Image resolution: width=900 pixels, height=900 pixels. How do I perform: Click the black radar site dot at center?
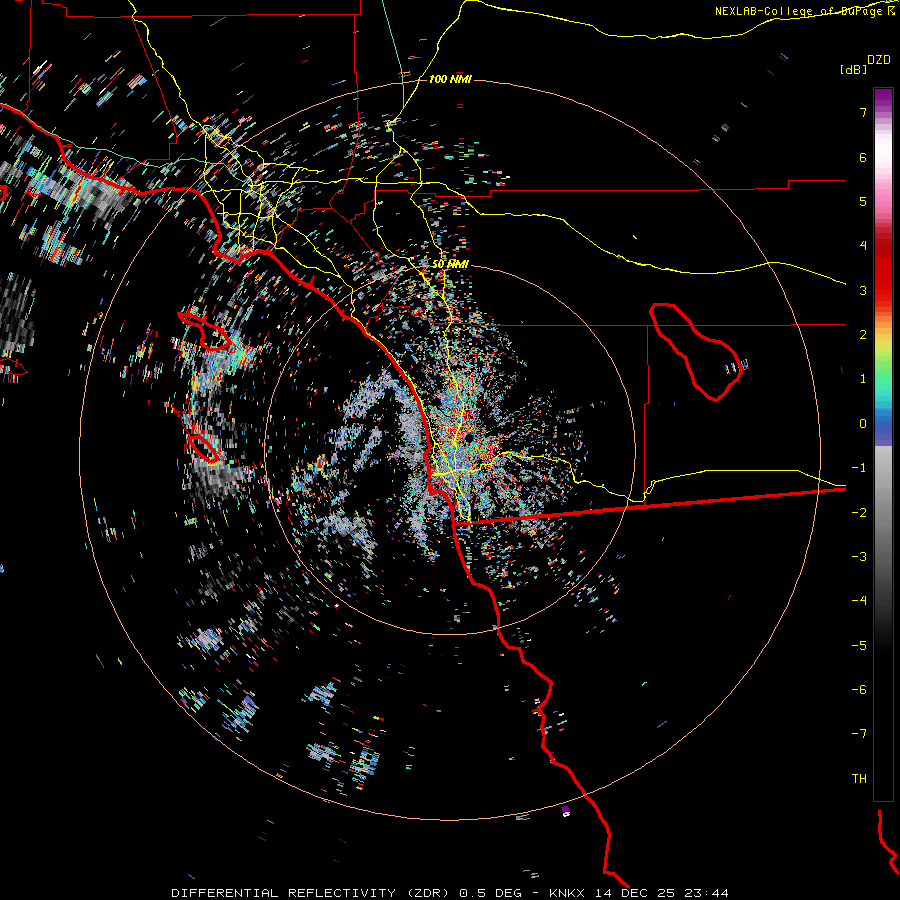click(469, 439)
